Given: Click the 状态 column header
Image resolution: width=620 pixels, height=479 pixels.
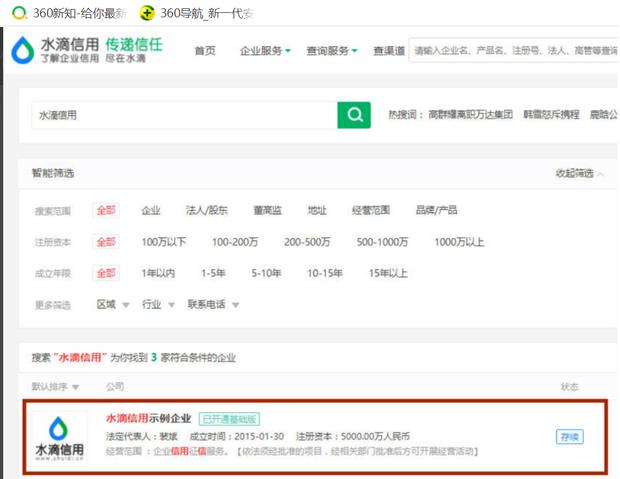Looking at the screenshot, I should point(570,386).
